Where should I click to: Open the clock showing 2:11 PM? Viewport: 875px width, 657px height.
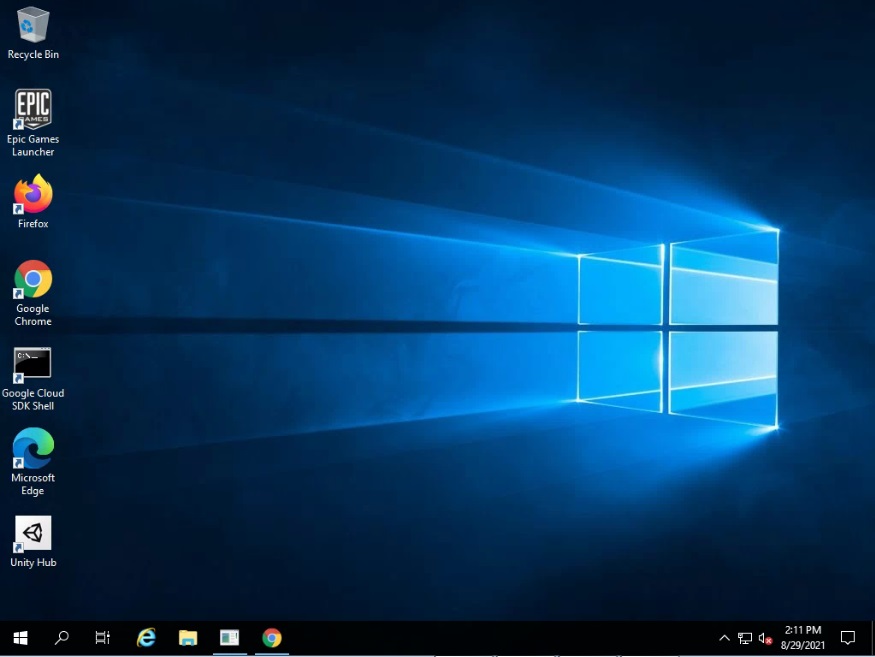pos(803,637)
